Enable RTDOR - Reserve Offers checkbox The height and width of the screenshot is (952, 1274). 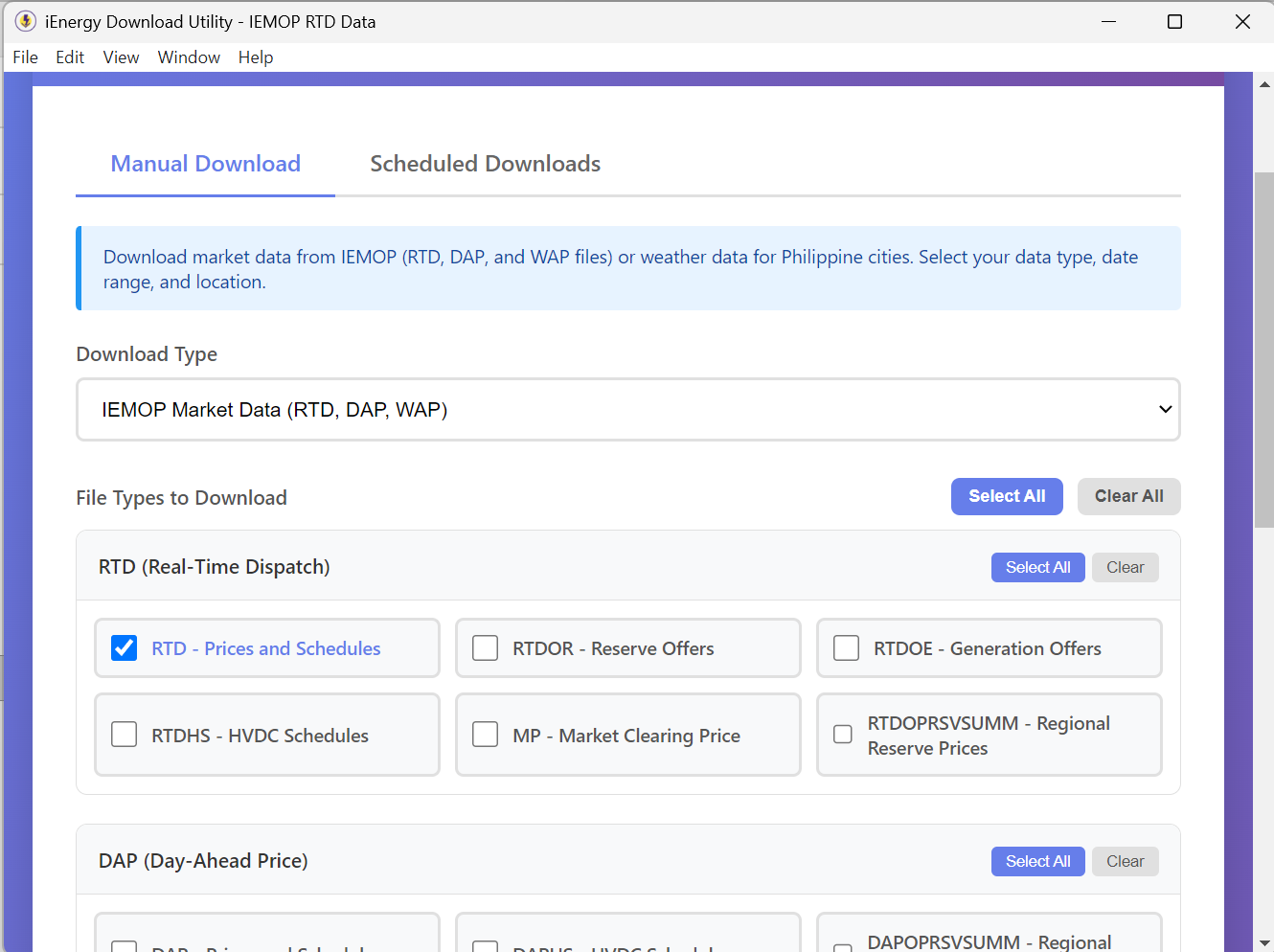(486, 648)
